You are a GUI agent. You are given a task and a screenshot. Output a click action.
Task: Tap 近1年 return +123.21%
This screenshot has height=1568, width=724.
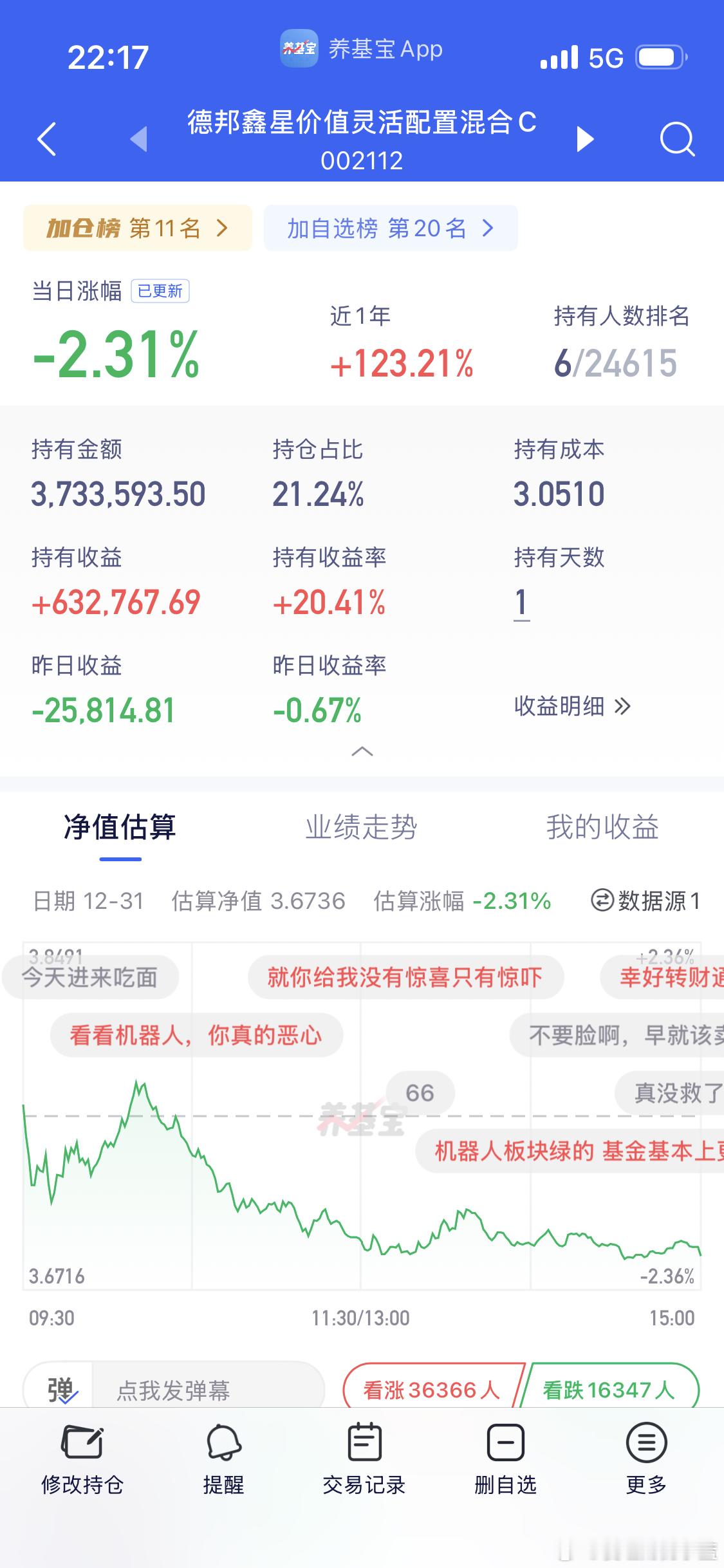[x=402, y=364]
